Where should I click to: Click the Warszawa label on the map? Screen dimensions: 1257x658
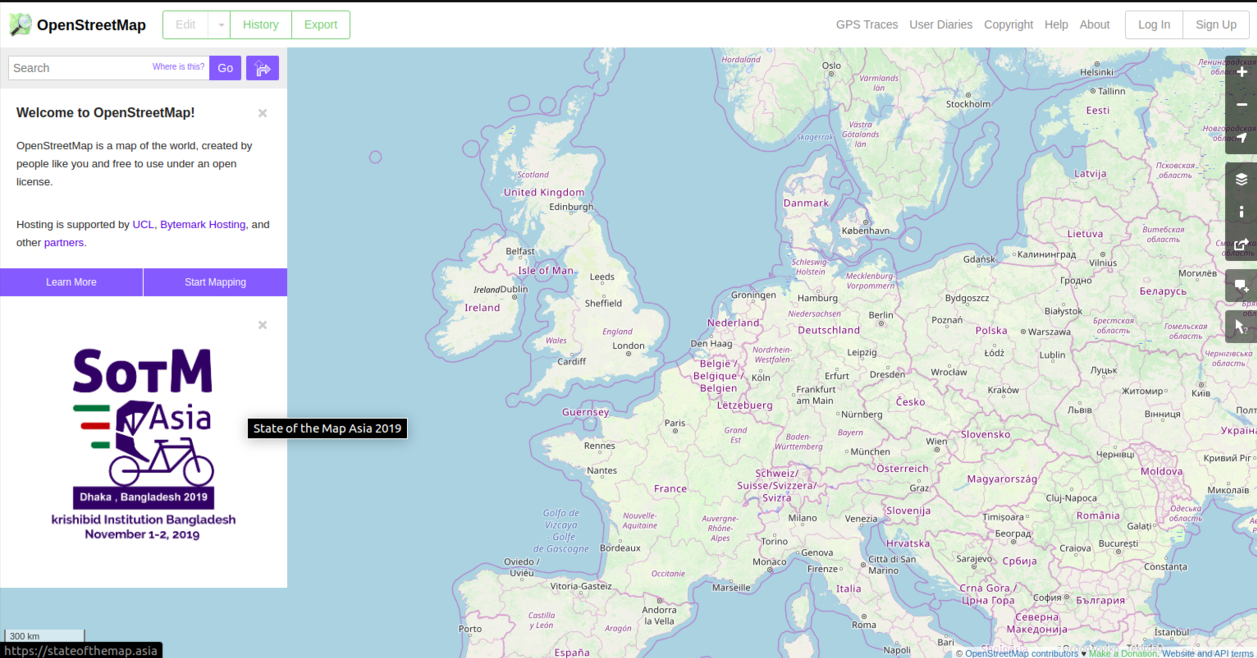1048,332
